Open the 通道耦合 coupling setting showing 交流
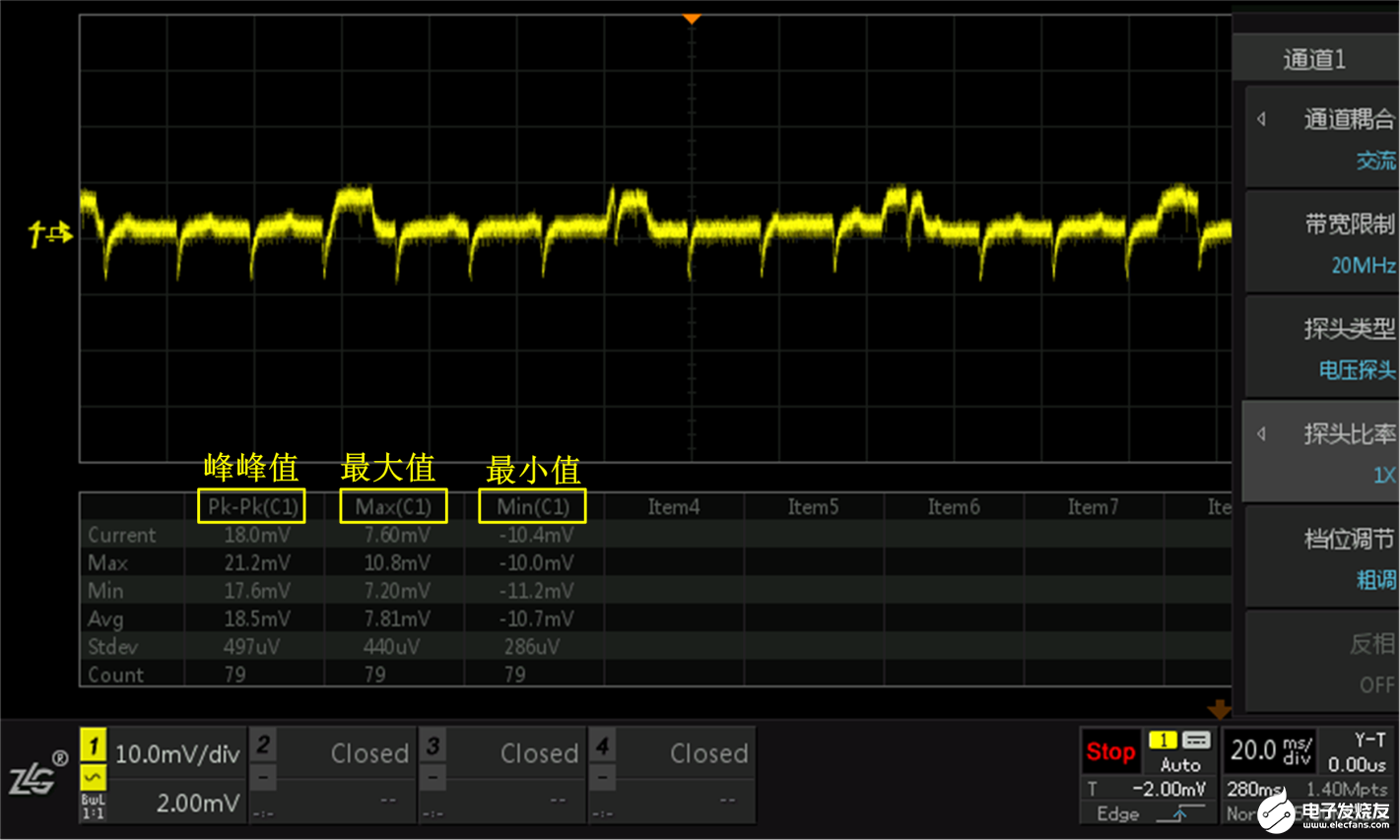Screen dimensions: 1400x840 (1322, 138)
